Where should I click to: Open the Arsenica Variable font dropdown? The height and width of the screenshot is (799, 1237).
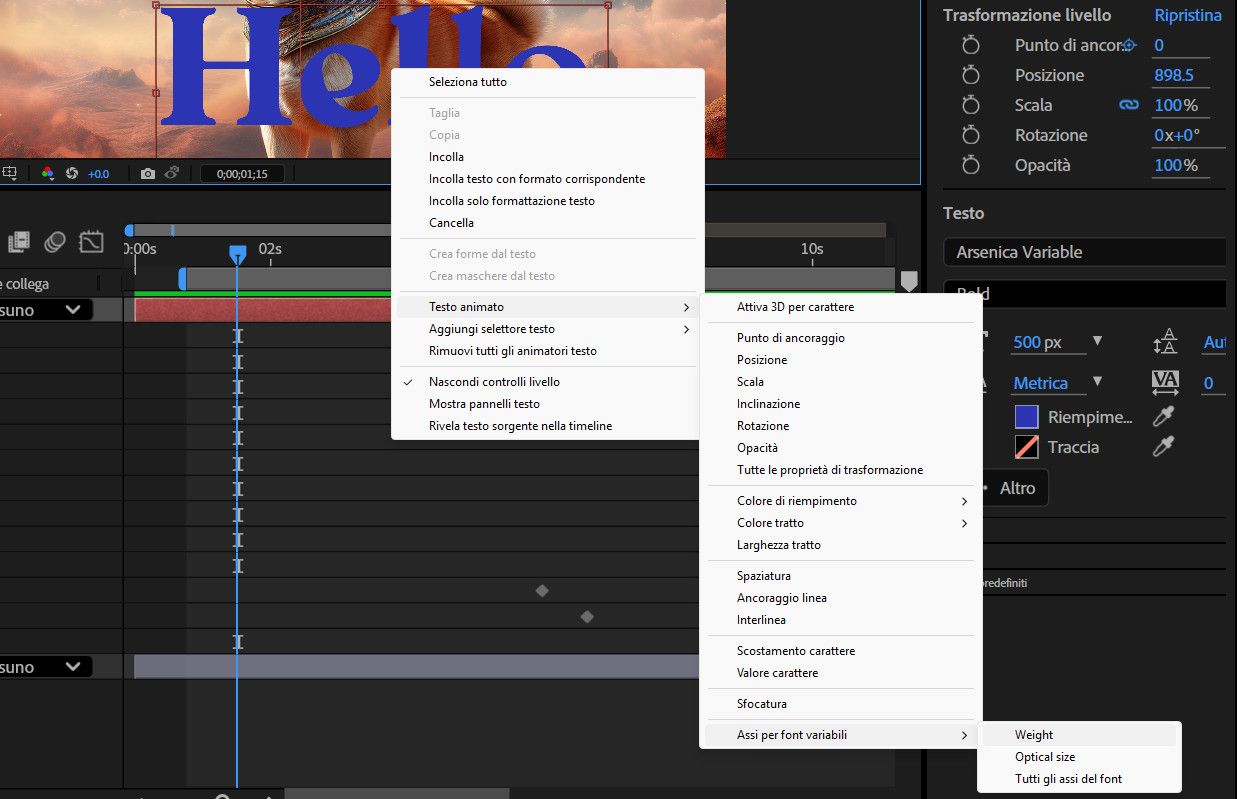tap(1084, 252)
